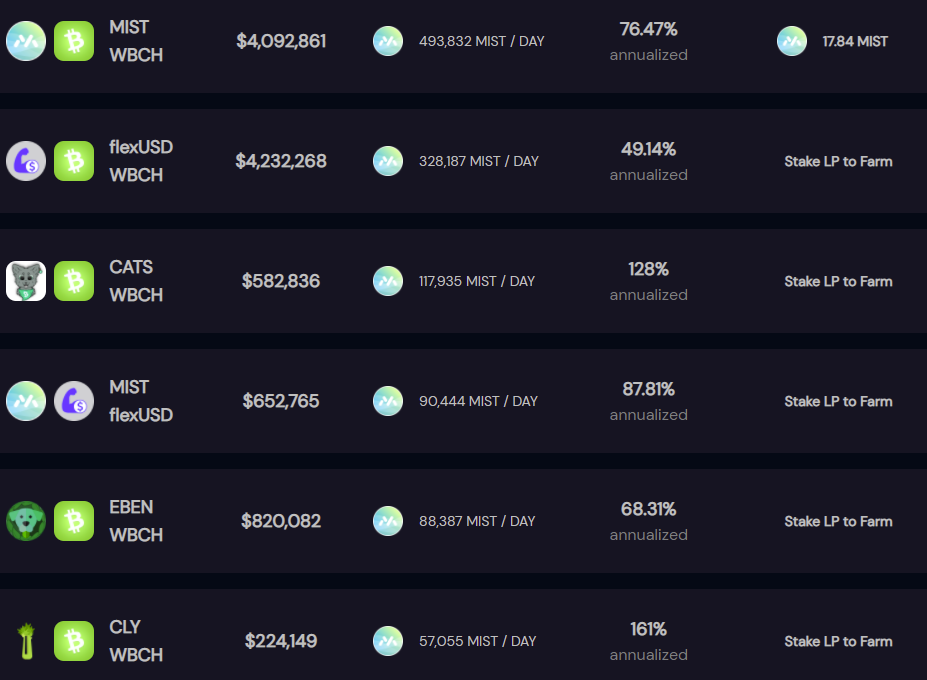Click flexUSD icon in MIST/flexUSD row

[74, 401]
